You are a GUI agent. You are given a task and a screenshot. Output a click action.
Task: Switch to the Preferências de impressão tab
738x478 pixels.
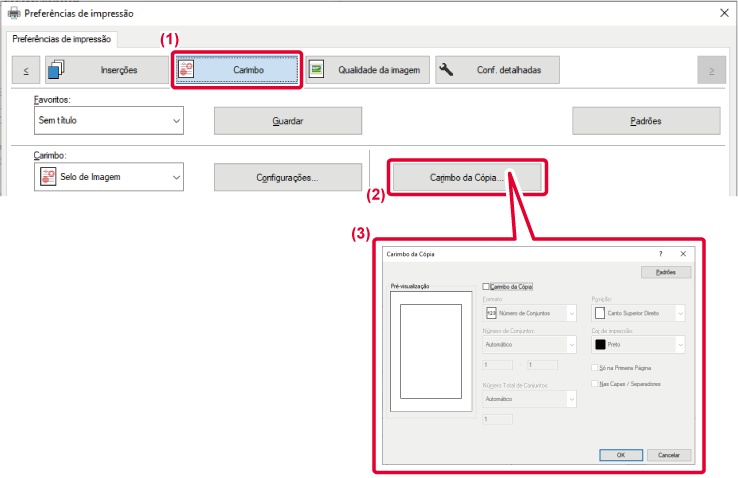63,40
